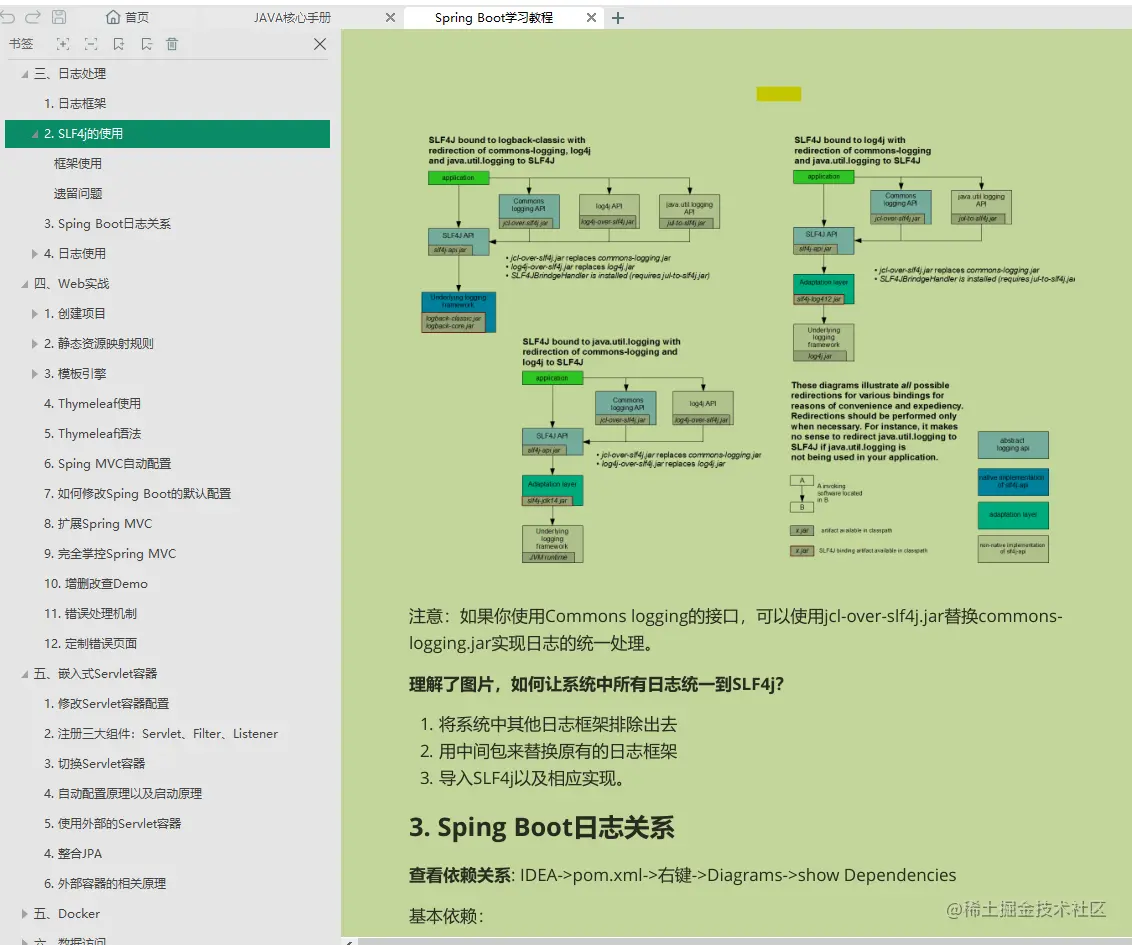Click list item 用中间包来替换原有的日志框架
This screenshot has height=945, width=1132.
pos(557,752)
